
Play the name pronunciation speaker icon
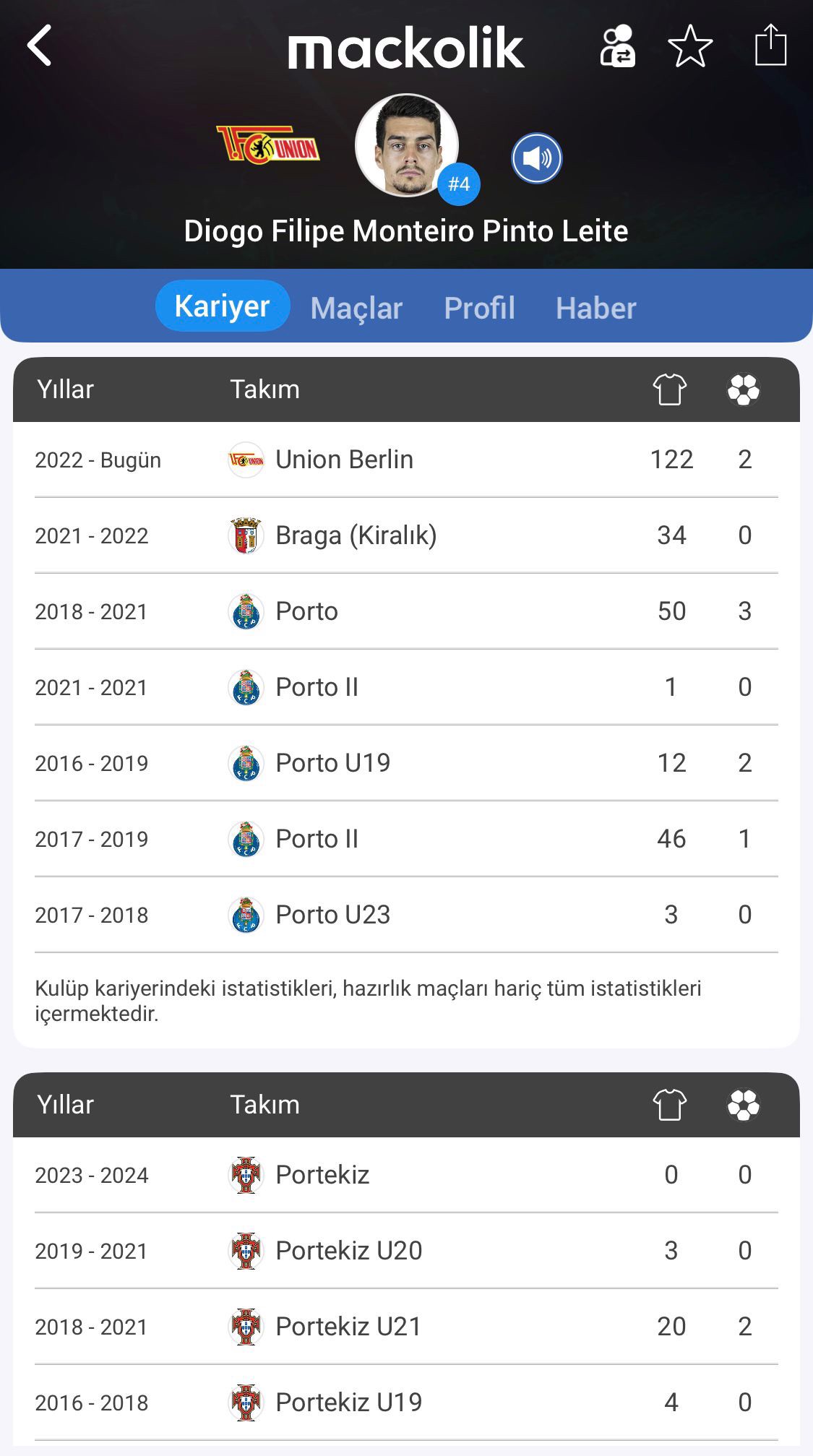[x=536, y=158]
